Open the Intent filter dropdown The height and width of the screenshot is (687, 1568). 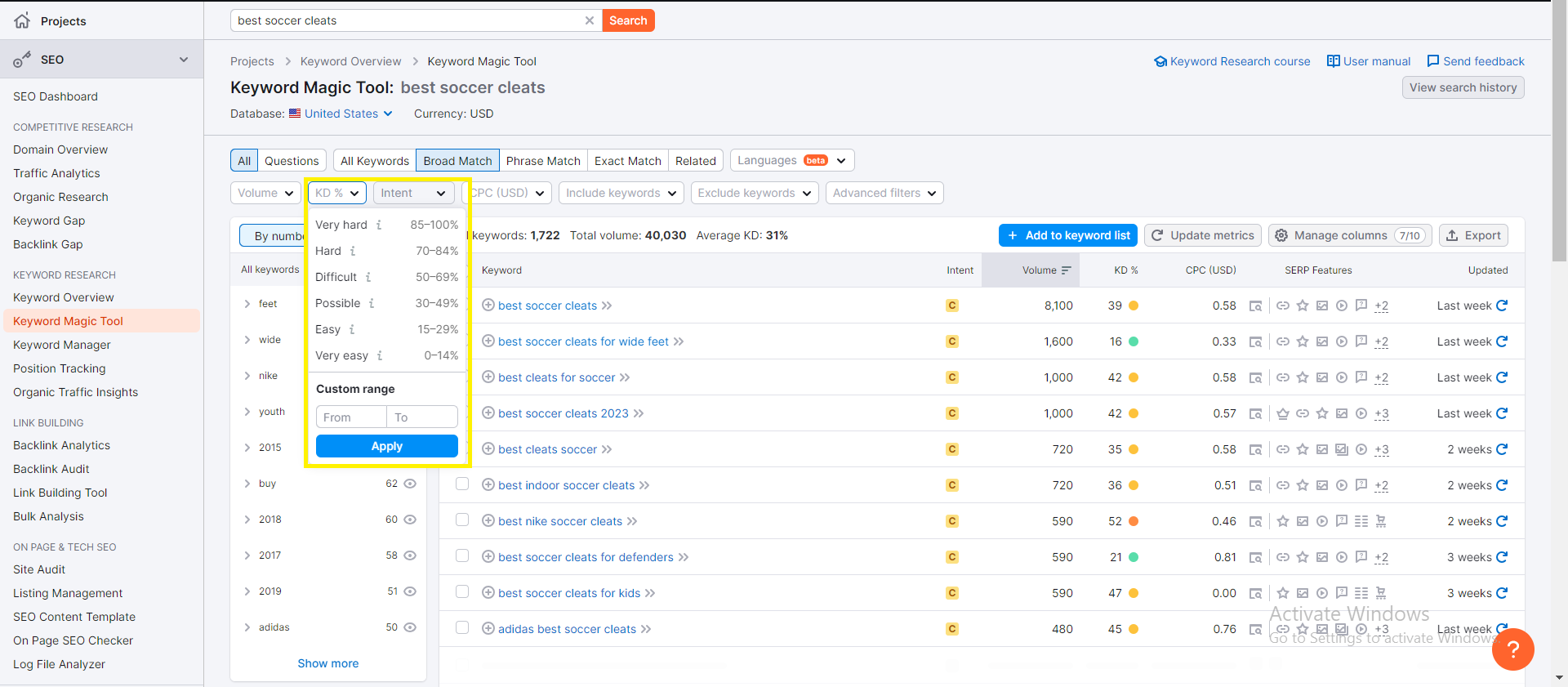coord(413,193)
